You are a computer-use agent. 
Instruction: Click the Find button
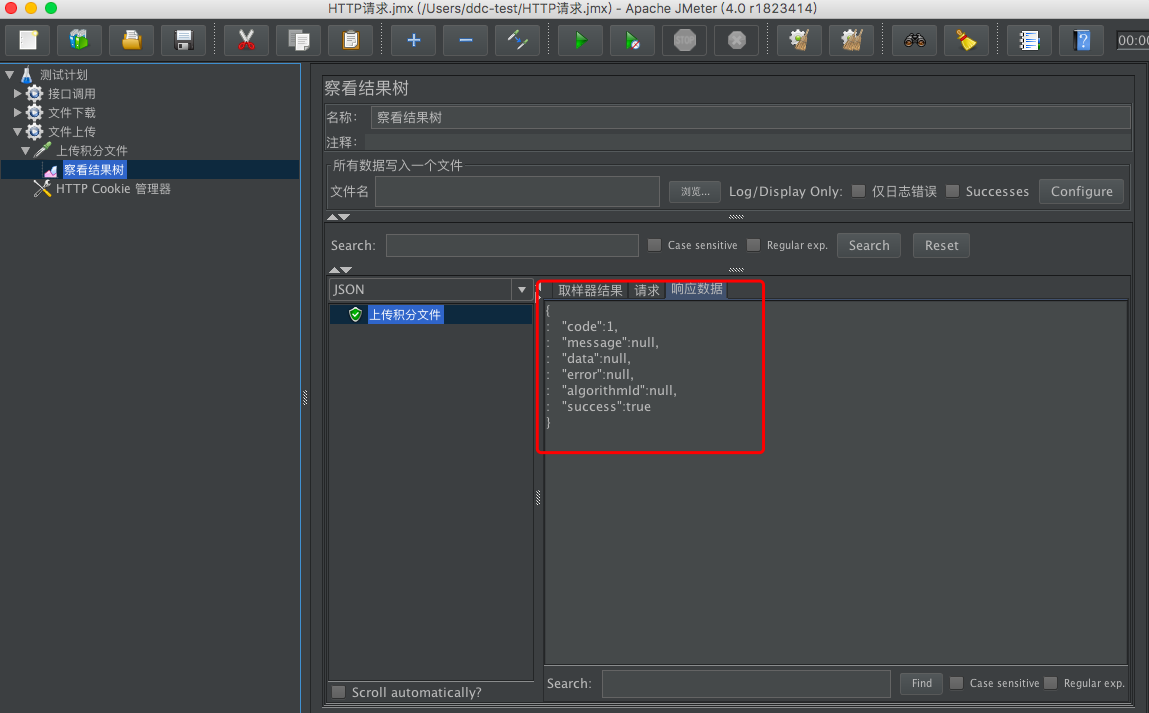pos(922,684)
